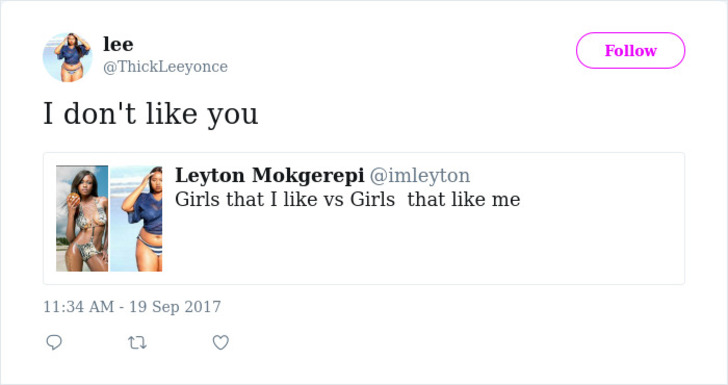The width and height of the screenshot is (728, 385).
Task: Open Leyton Mokgerepi's name in quoted tweet
Action: click(x=269, y=176)
